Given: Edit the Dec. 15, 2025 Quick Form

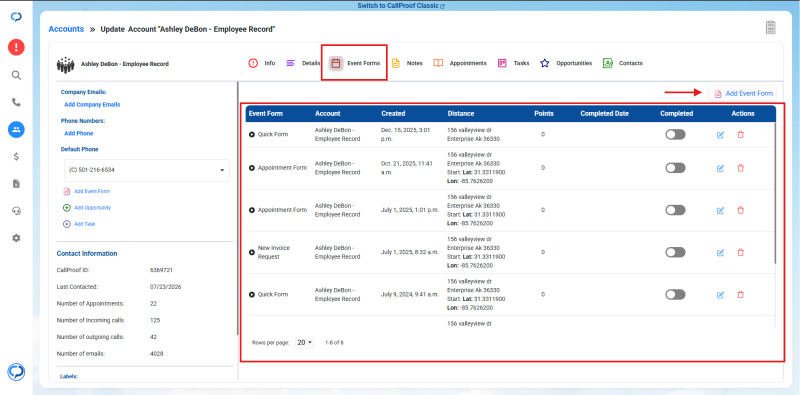Looking at the screenshot, I should coord(720,135).
